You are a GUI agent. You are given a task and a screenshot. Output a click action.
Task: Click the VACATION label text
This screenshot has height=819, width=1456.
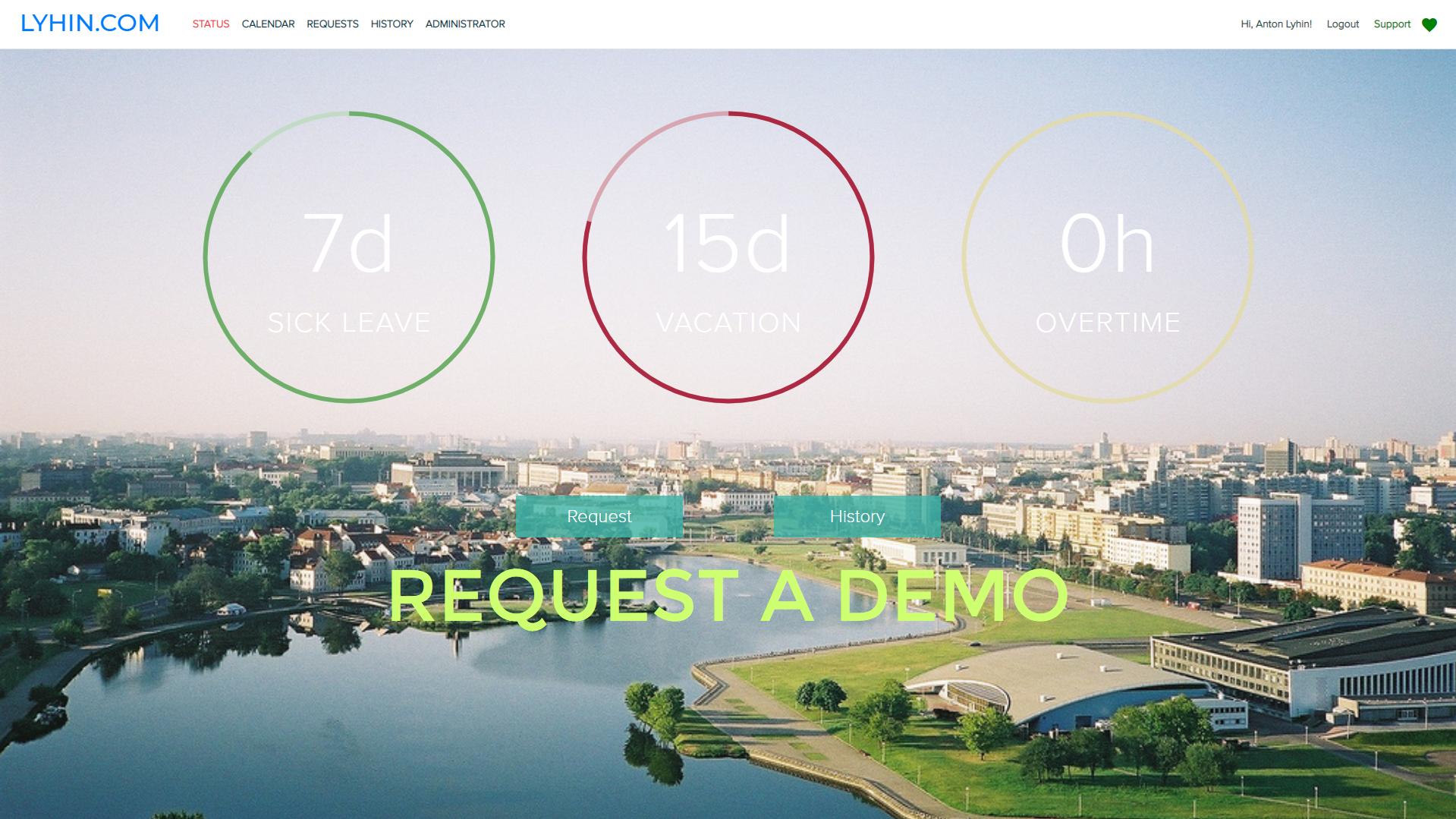click(728, 323)
